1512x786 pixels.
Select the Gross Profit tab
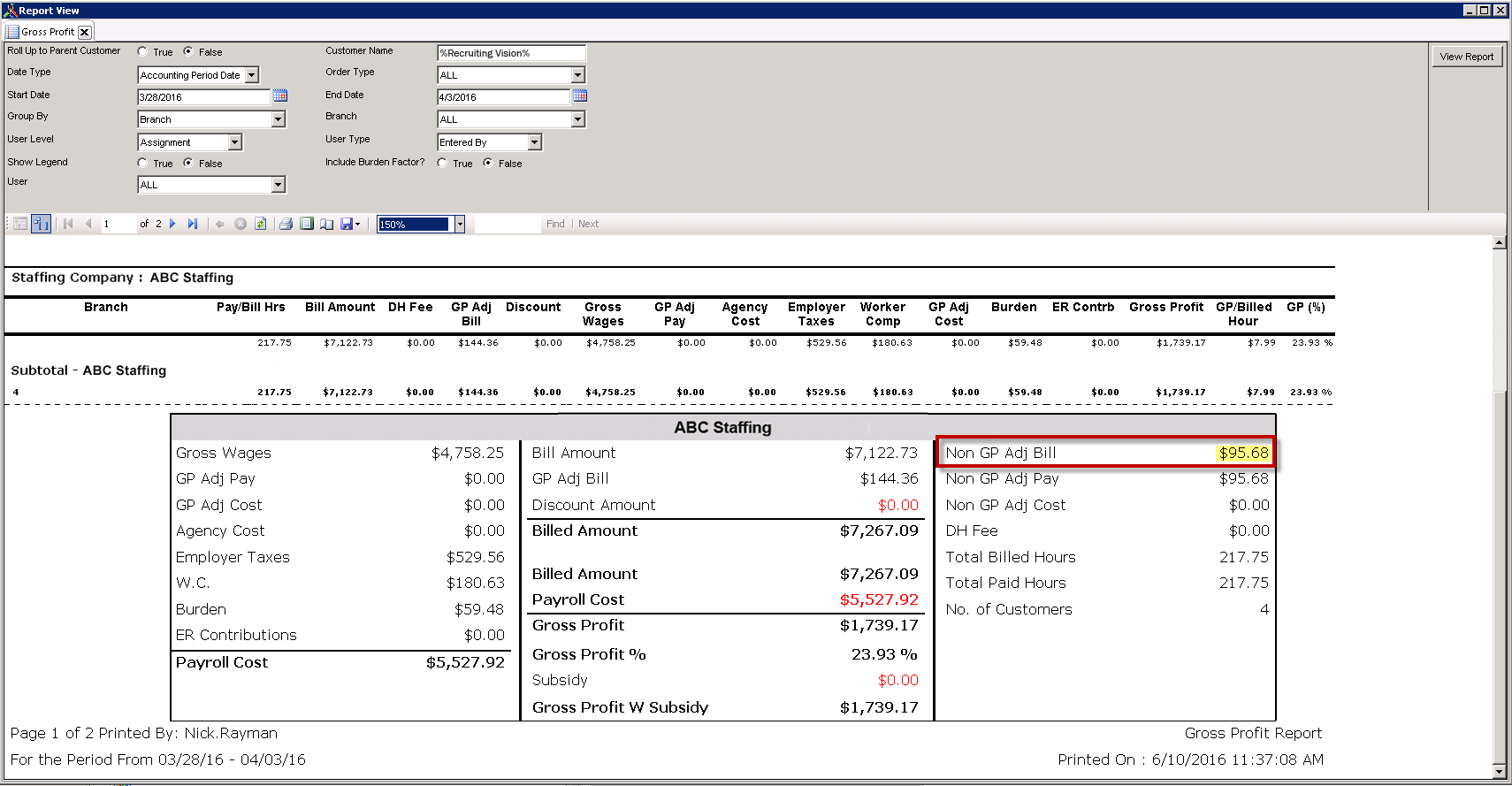[48, 32]
